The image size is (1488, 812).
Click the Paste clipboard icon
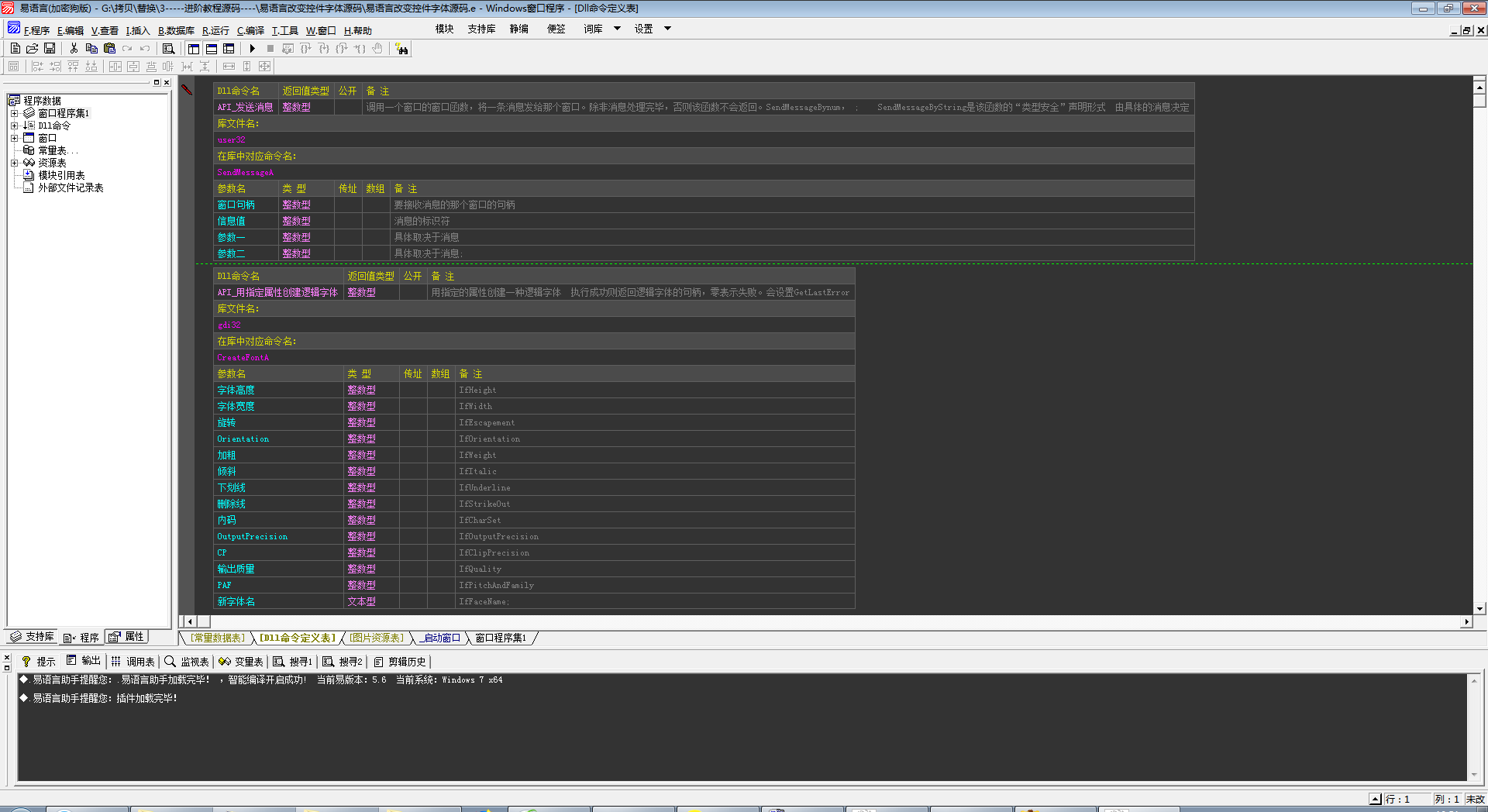pos(109,48)
